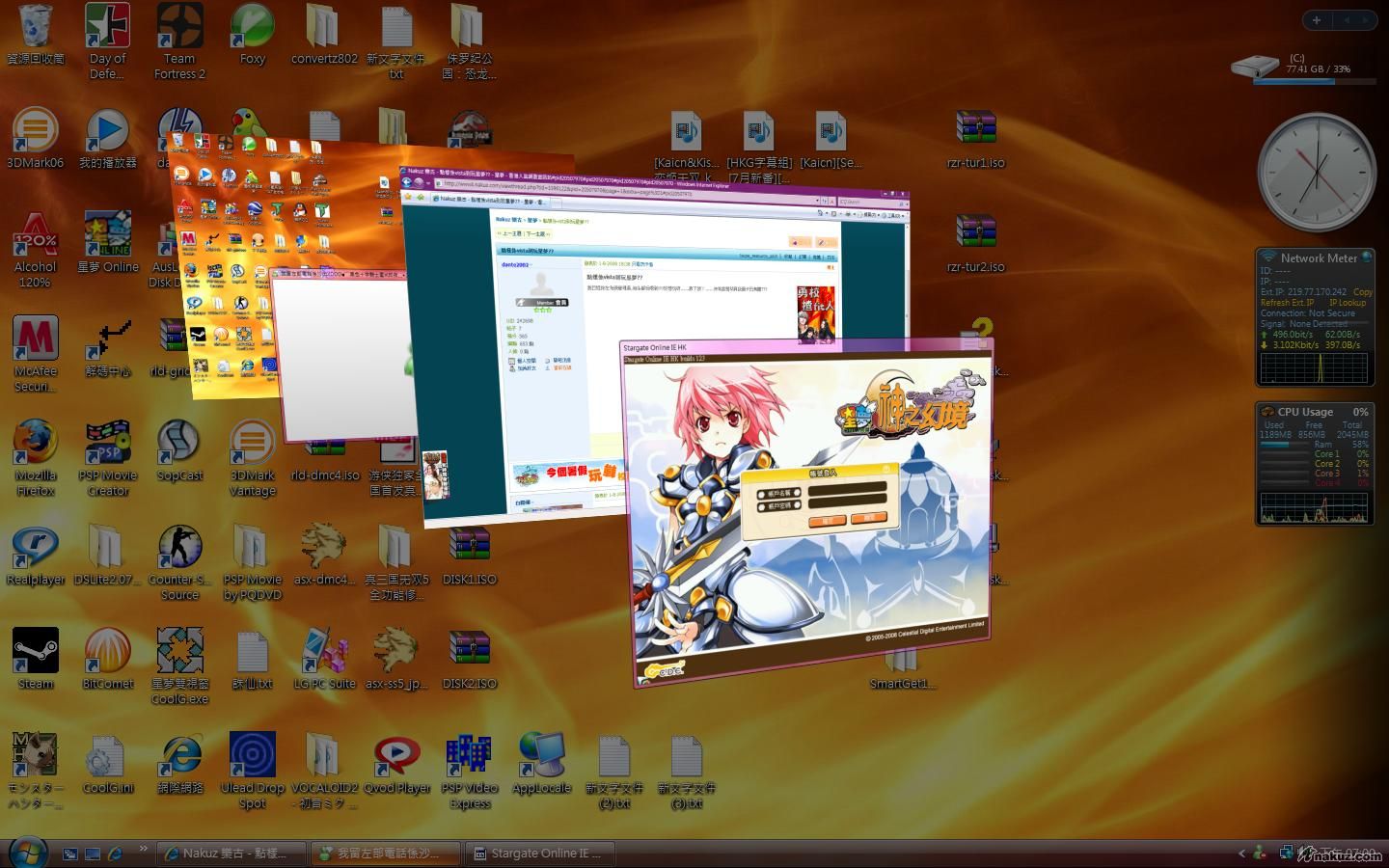This screenshot has height=868, width=1389.
Task: Open the Steam desktop shortcut
Action: click(x=36, y=652)
